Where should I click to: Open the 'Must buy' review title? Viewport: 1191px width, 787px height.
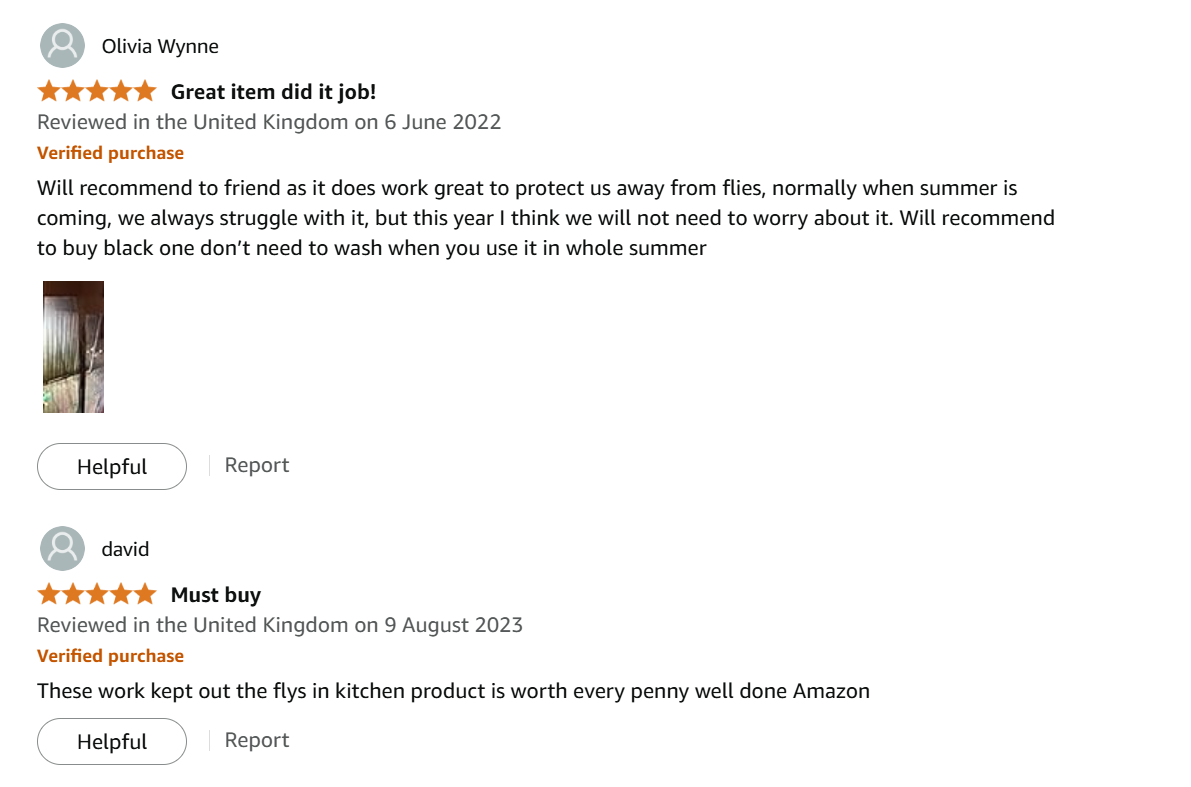tap(215, 595)
